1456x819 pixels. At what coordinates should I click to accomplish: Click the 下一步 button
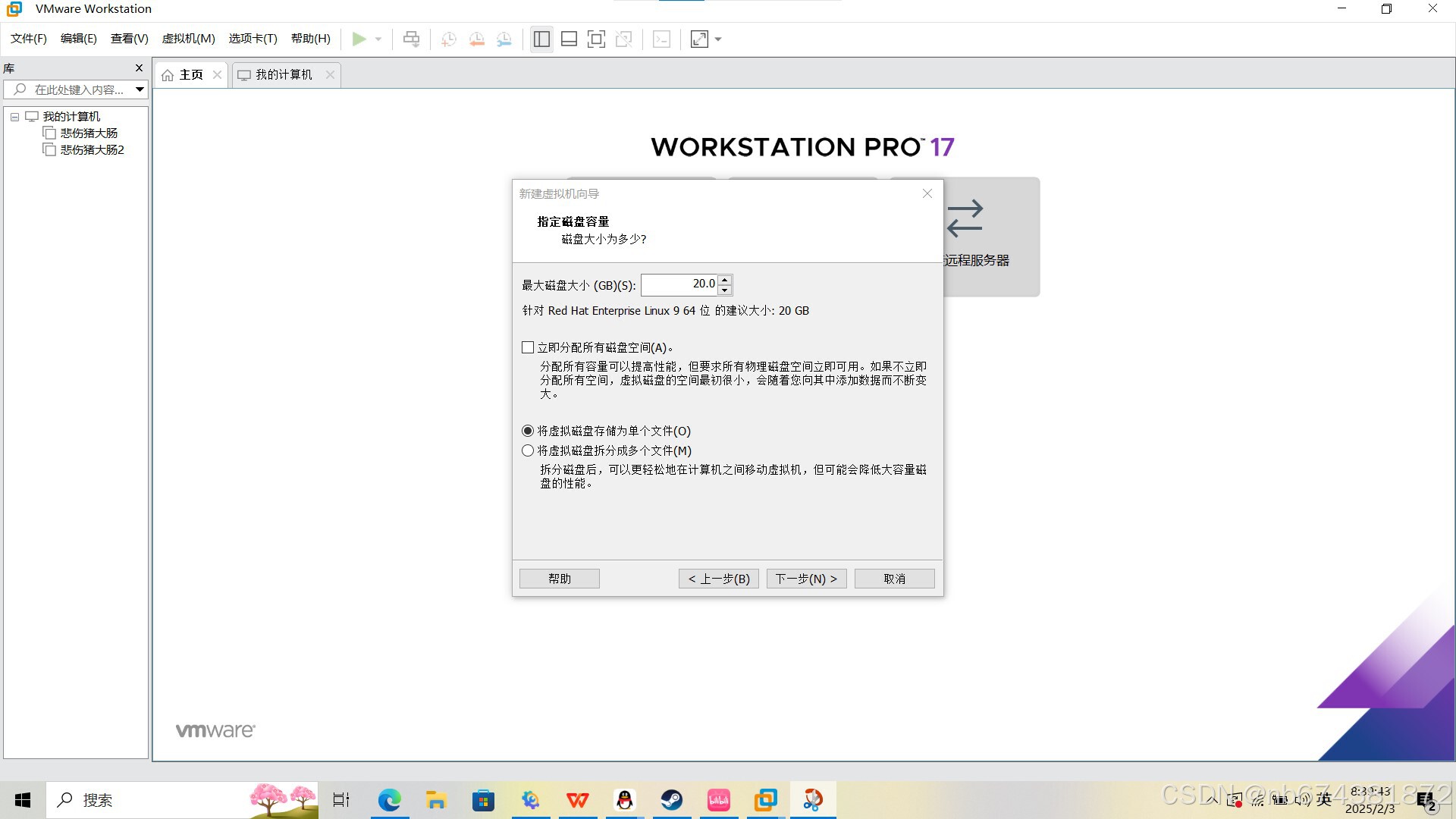coord(806,578)
